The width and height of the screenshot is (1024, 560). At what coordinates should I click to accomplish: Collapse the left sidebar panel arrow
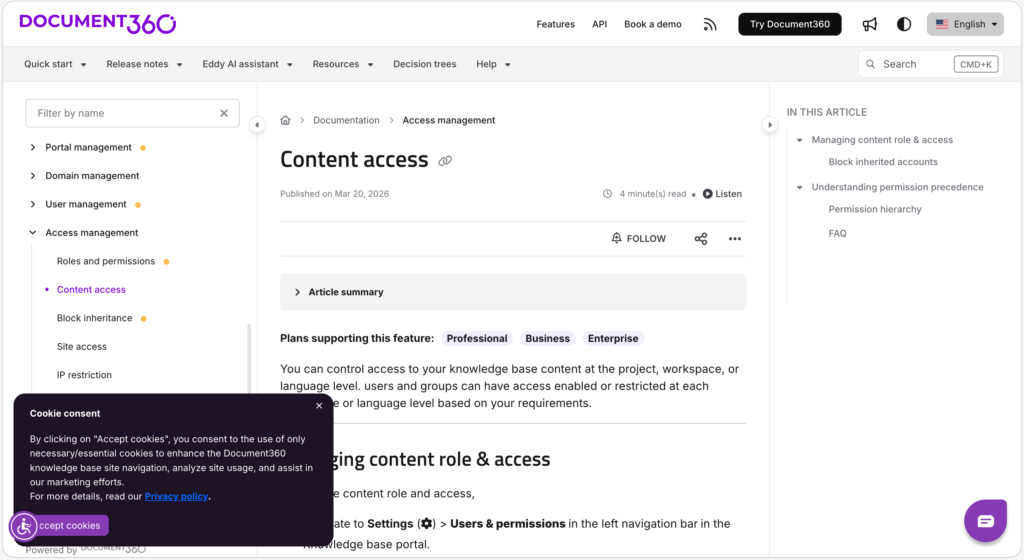pos(257,125)
